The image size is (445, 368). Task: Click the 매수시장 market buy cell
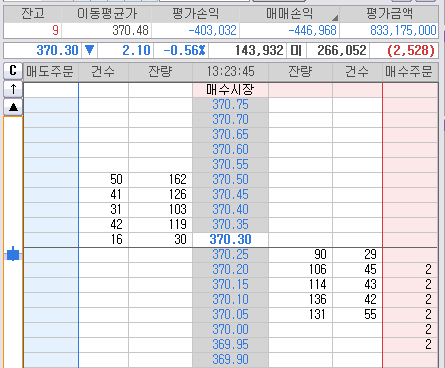click(x=230, y=90)
